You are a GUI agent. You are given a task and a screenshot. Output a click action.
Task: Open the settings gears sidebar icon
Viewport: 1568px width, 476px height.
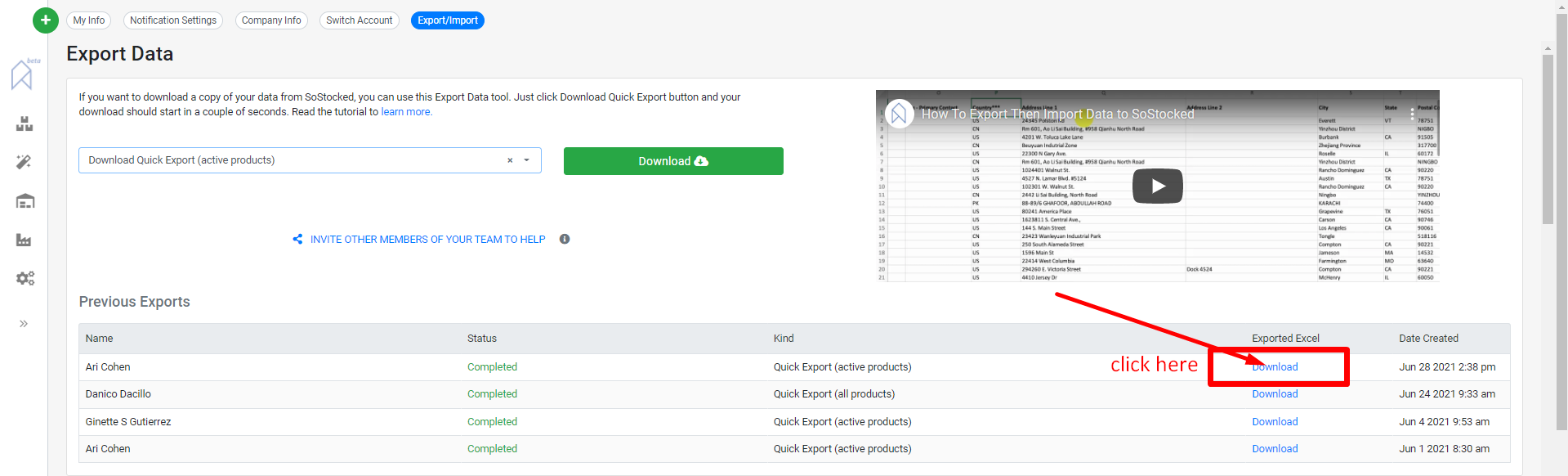(x=25, y=278)
